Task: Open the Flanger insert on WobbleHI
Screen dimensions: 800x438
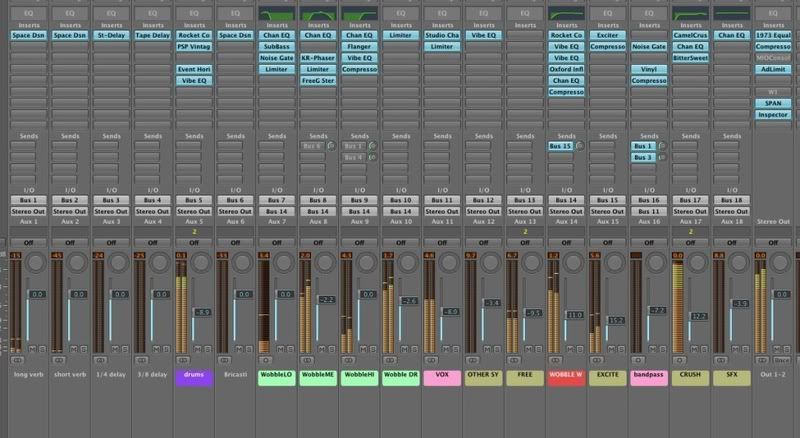Action: click(359, 46)
